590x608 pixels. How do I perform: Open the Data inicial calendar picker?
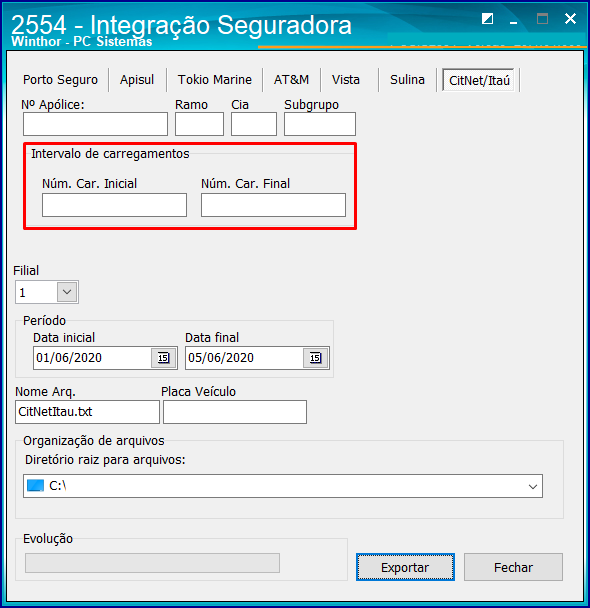164,358
